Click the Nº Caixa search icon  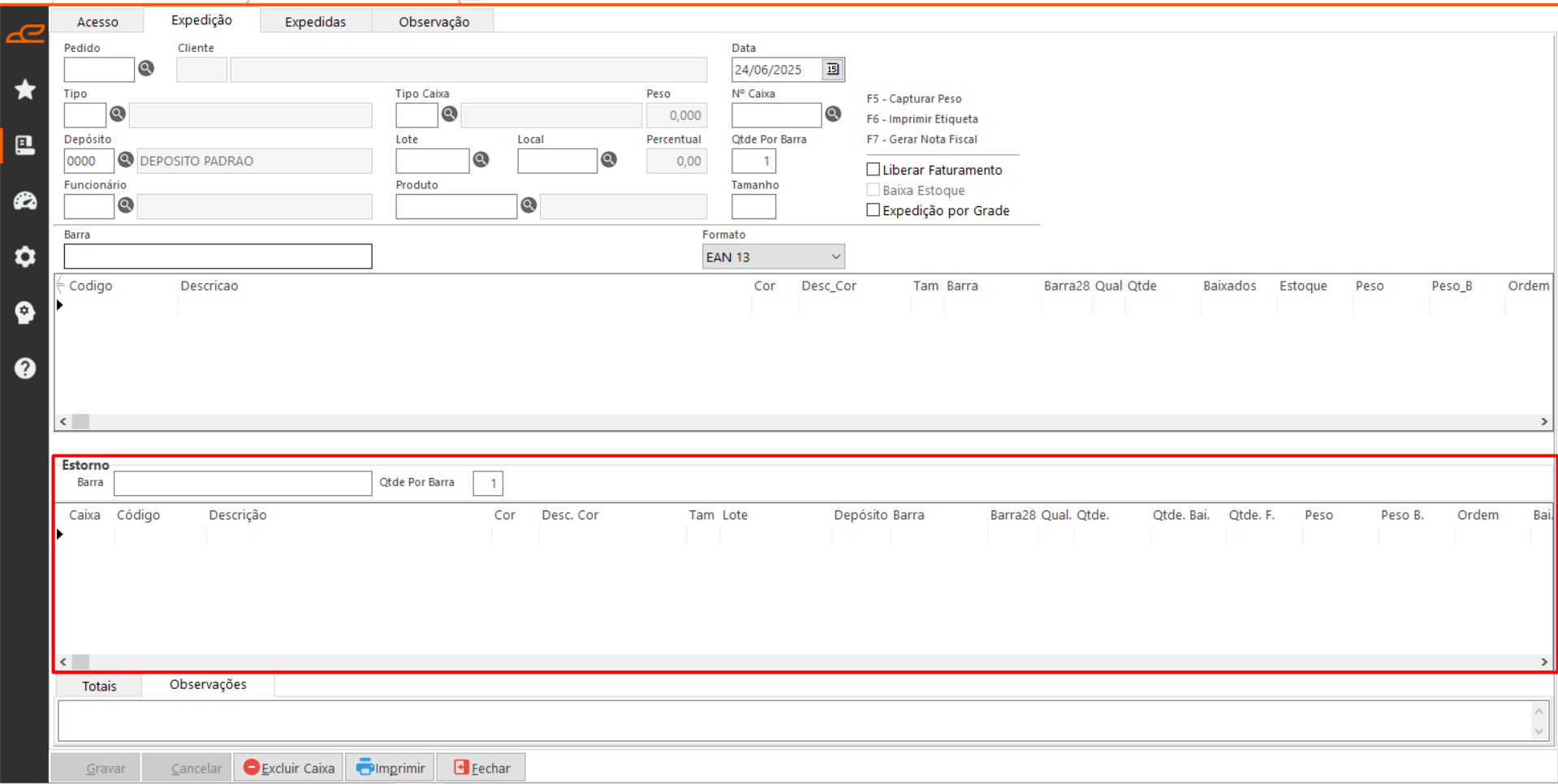833,114
